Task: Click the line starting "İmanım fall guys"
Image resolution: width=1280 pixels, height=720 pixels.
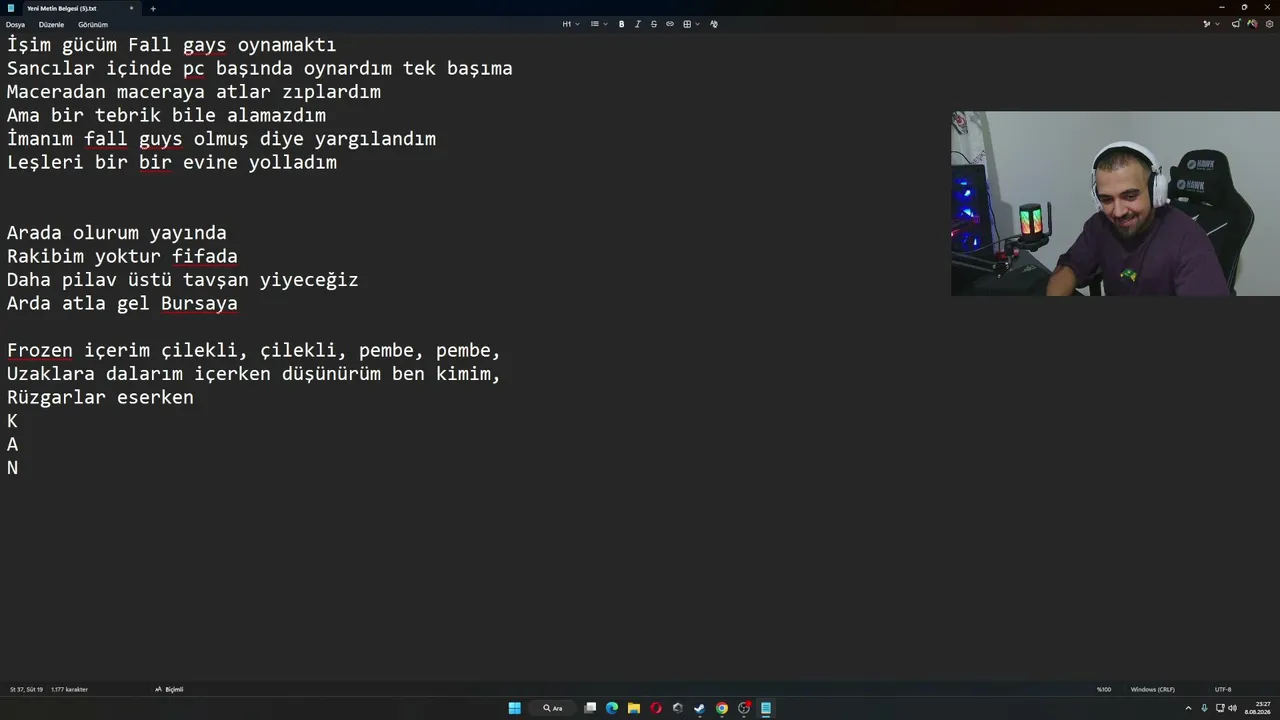Action: pos(222,139)
